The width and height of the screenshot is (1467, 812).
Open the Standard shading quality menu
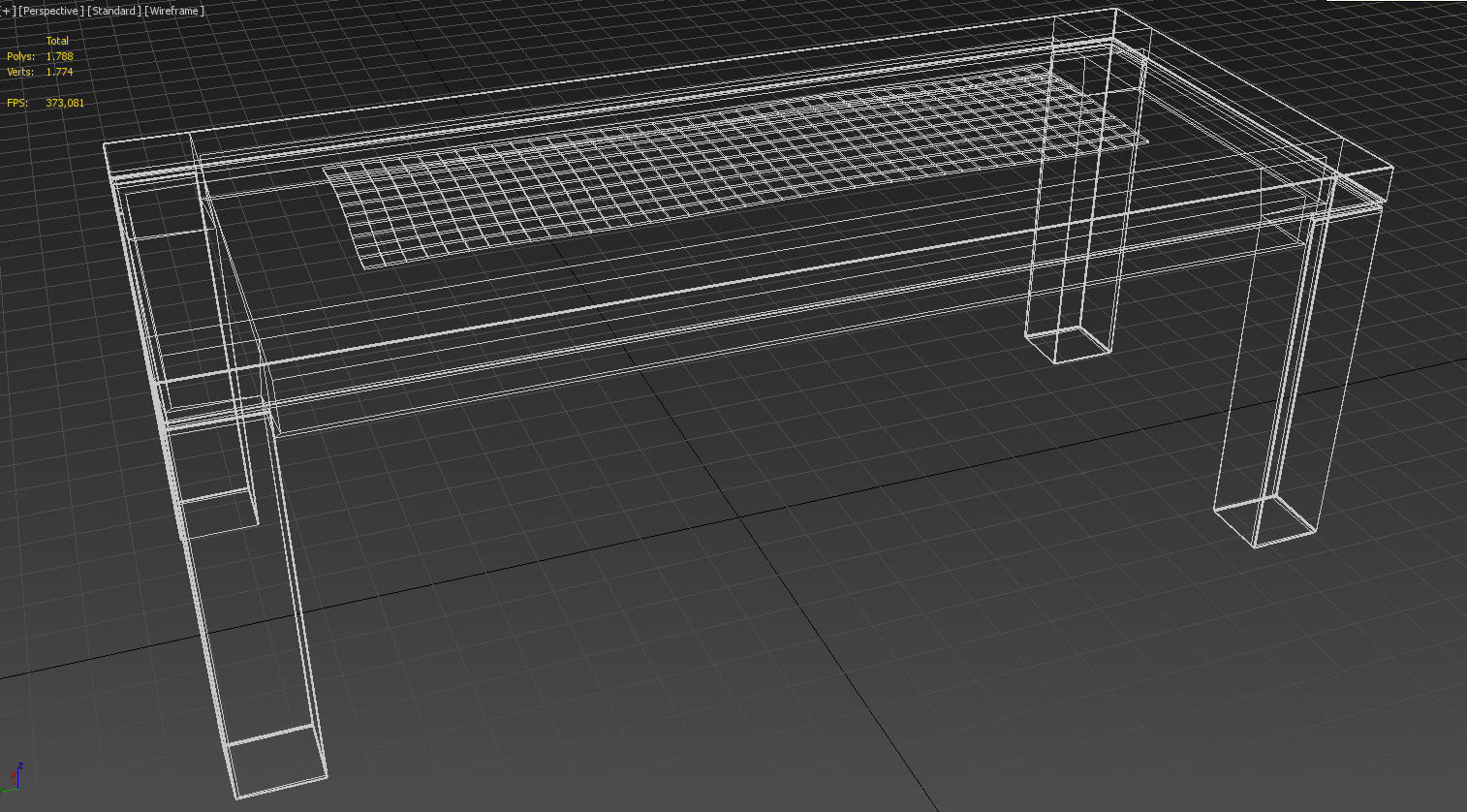click(113, 11)
